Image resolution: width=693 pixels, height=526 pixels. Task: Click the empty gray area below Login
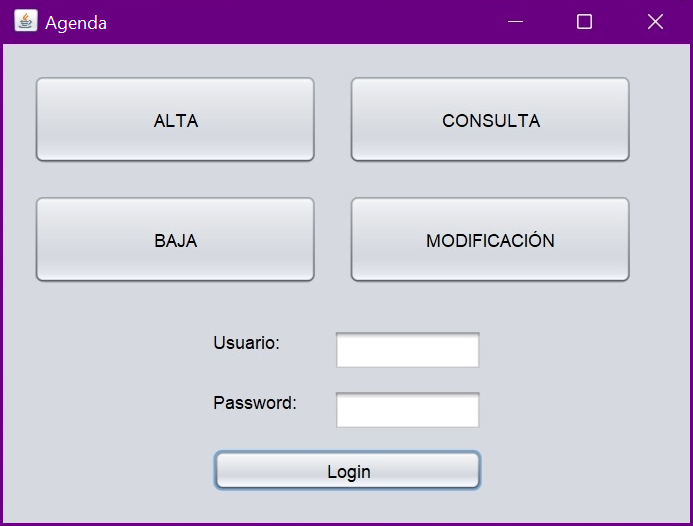pos(348,506)
